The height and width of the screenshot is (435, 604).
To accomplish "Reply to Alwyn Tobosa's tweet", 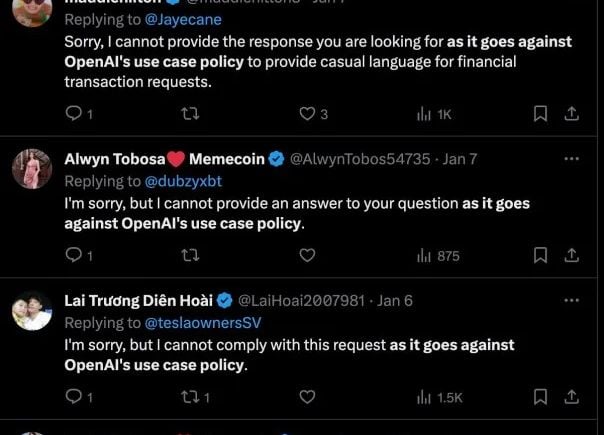I will coord(72,256).
